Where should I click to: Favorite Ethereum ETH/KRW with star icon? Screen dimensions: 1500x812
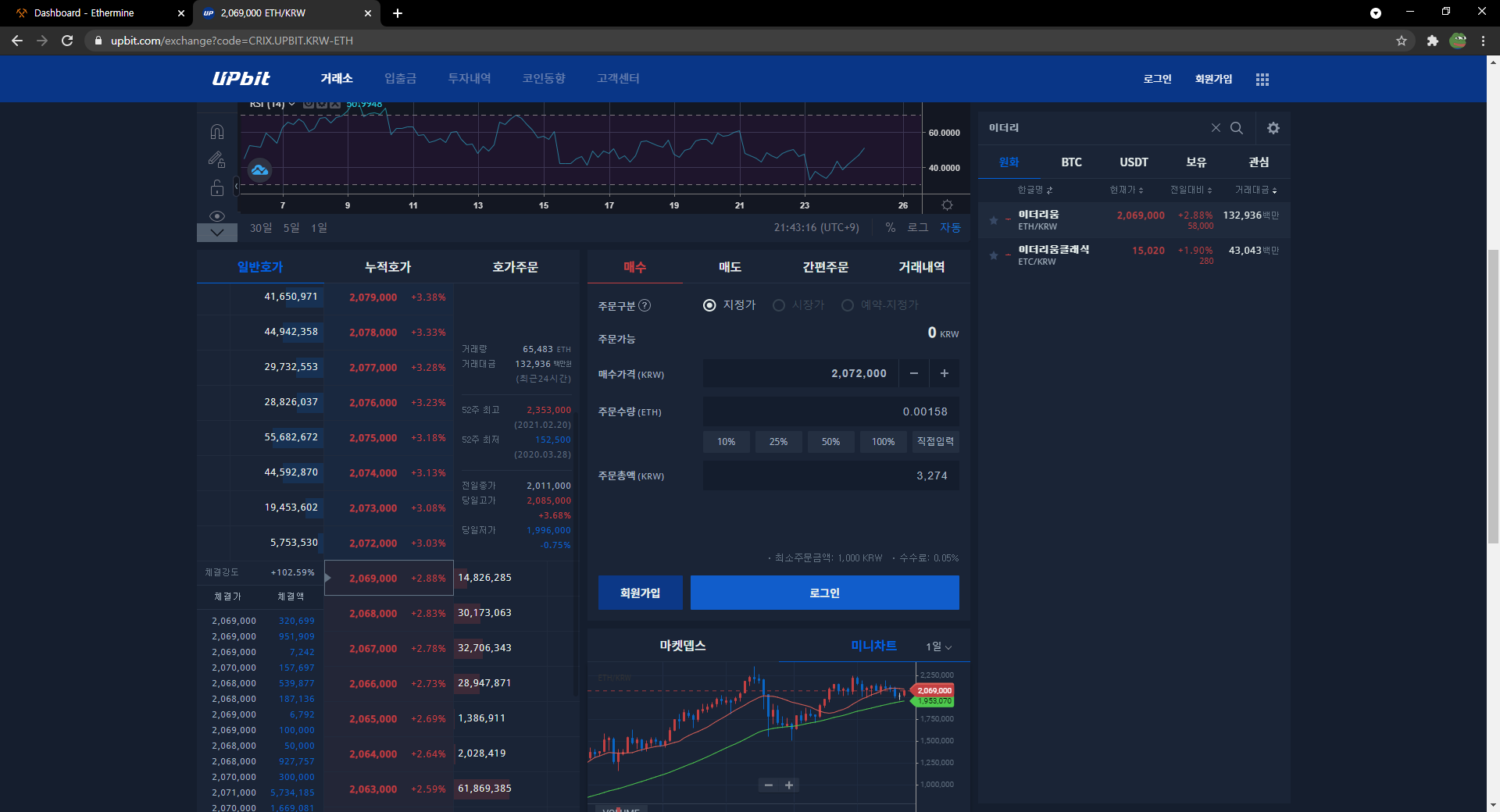[x=994, y=220]
